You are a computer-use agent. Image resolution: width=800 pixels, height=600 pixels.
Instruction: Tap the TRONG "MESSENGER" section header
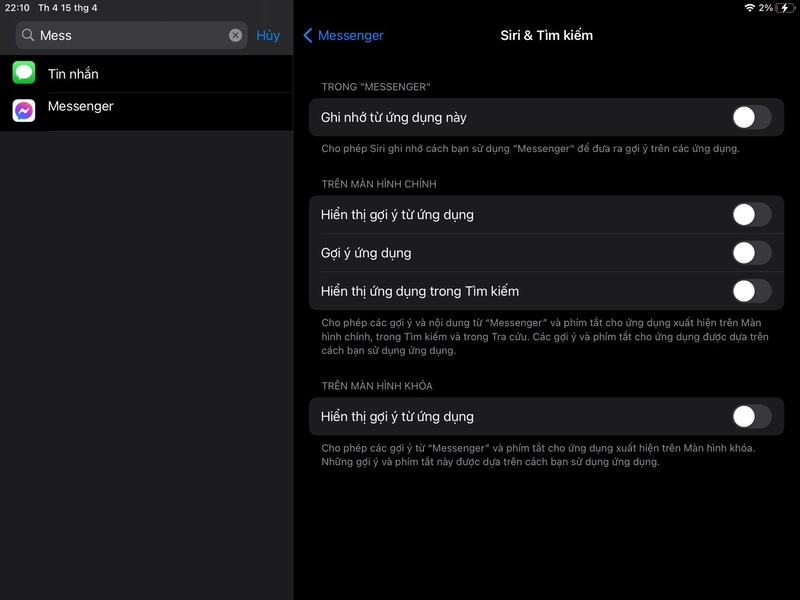coord(376,87)
